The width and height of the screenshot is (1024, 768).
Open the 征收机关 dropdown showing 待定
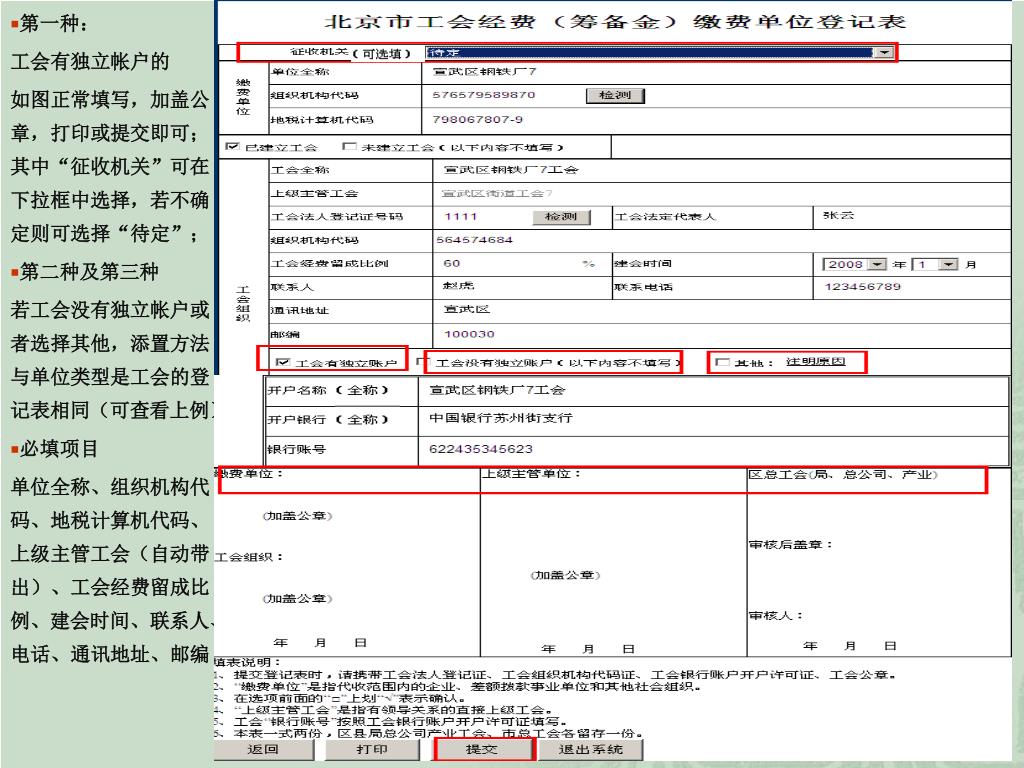[x=660, y=53]
